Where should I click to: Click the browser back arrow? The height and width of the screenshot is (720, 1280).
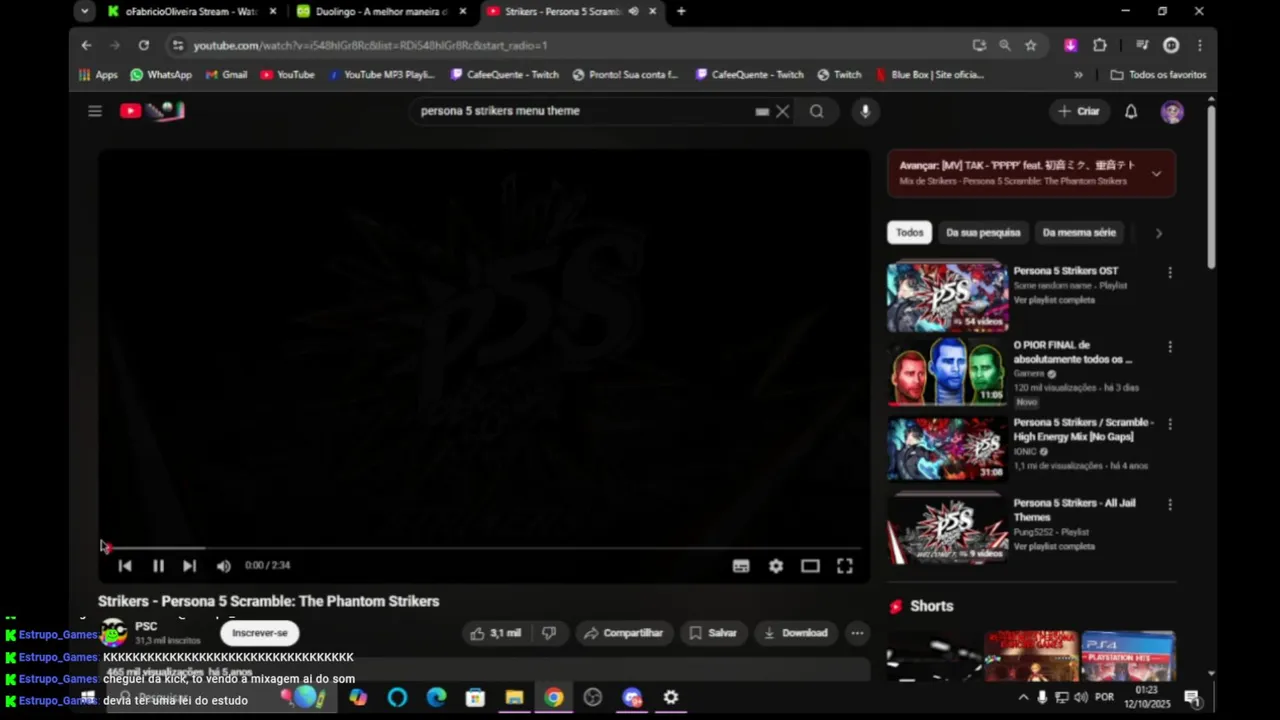click(x=86, y=45)
